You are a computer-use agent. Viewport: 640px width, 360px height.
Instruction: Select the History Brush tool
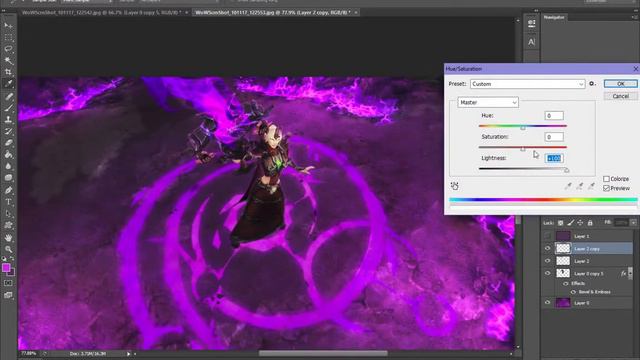8,131
